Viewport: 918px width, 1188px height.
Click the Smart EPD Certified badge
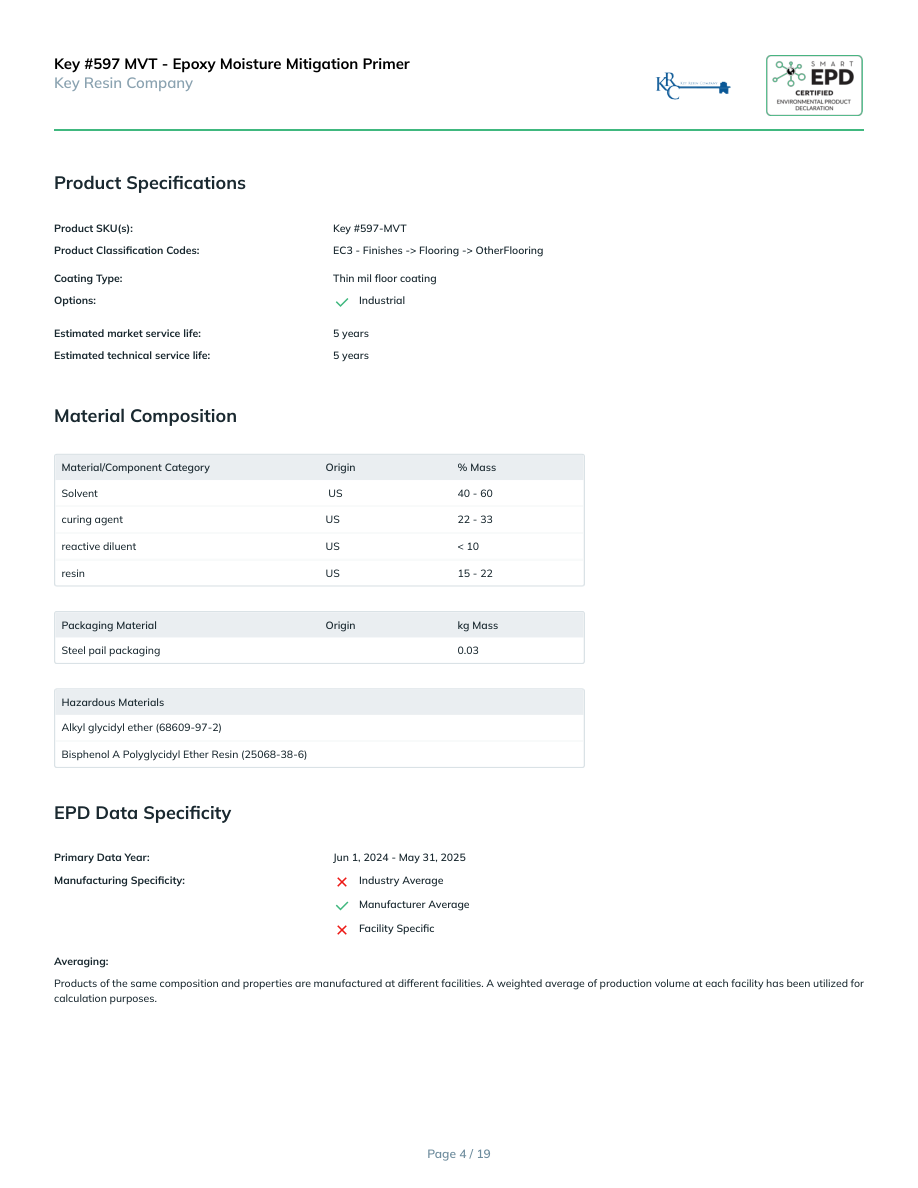[814, 86]
